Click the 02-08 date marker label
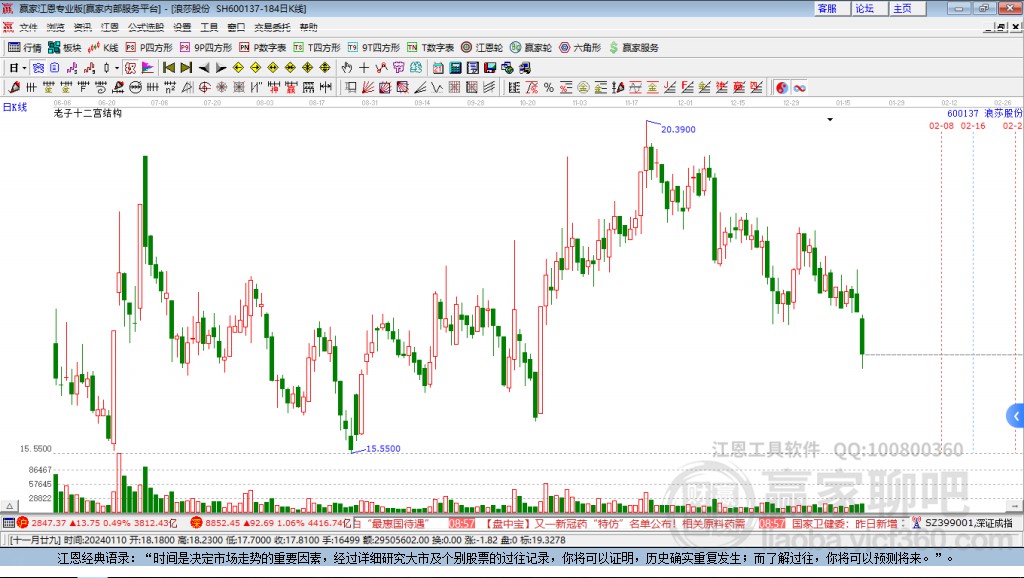 tap(941, 125)
